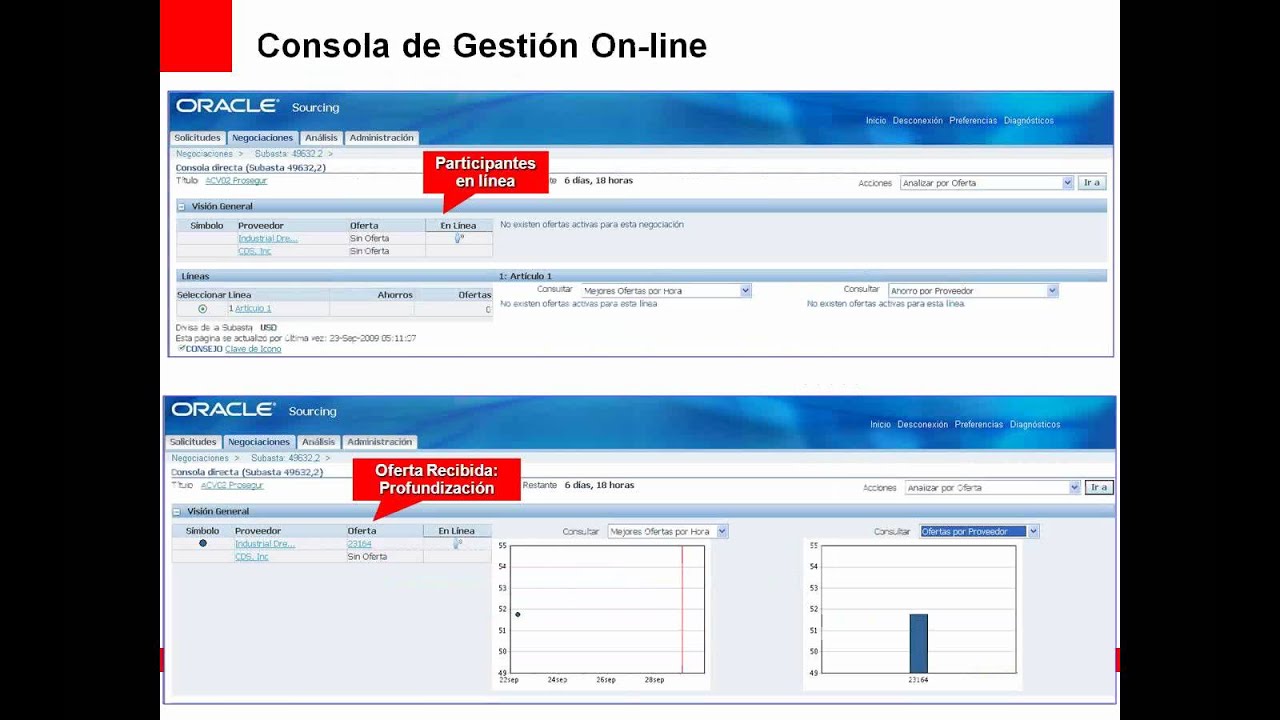Click Subasta 49632.2 breadcrumb in lower console
This screenshot has height=720, width=1280.
click(285, 458)
